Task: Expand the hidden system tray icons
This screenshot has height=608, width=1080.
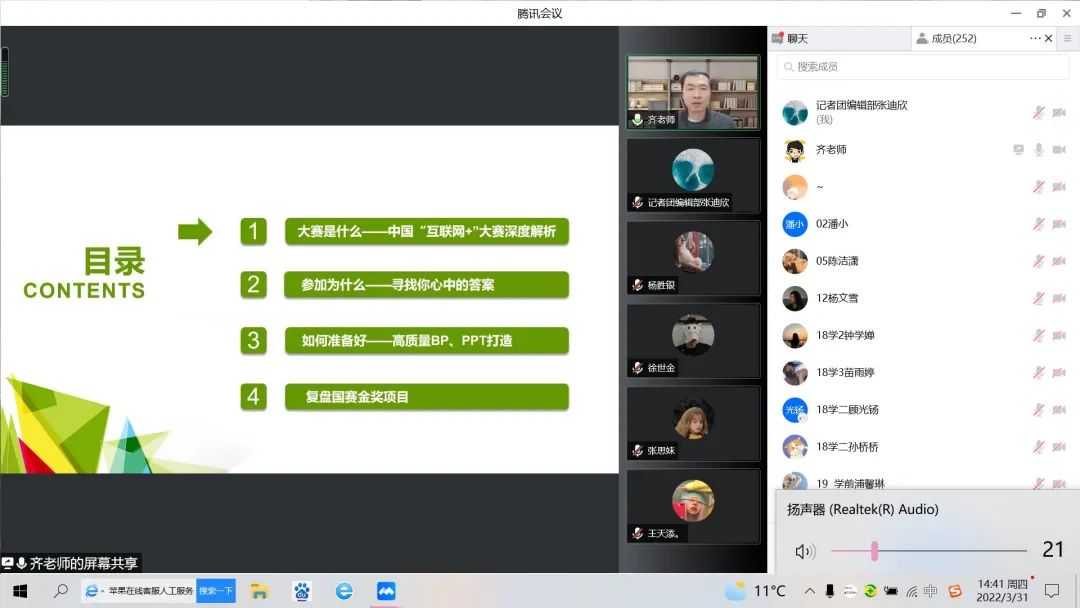Action: [808, 591]
